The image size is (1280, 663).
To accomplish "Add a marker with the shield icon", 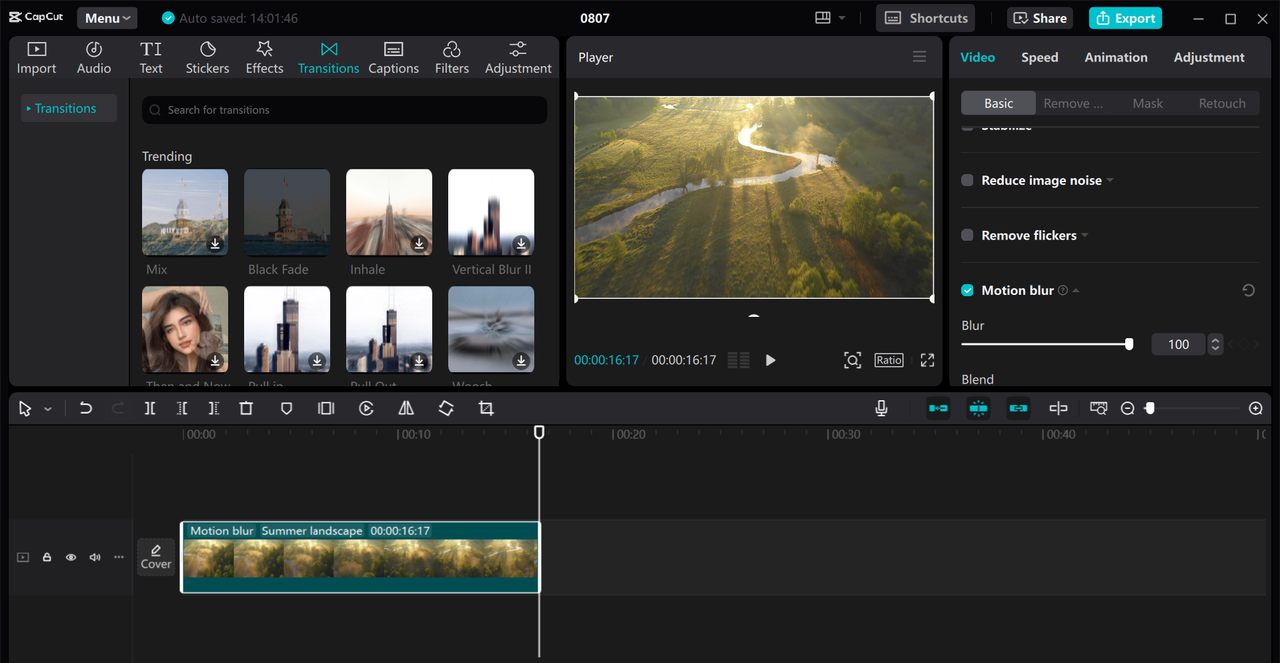I will coord(286,408).
